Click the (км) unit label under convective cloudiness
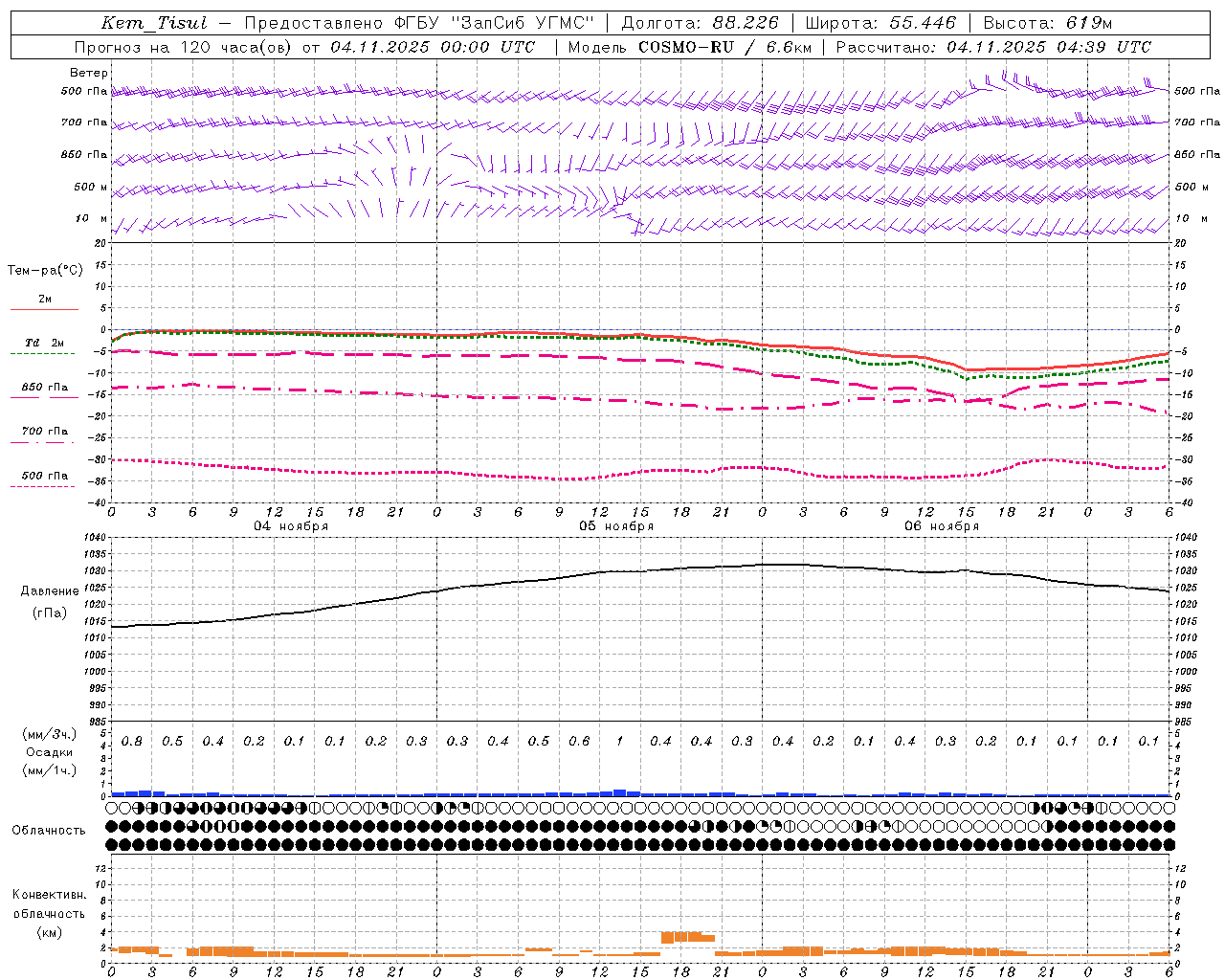1225x980 pixels. coord(49,932)
